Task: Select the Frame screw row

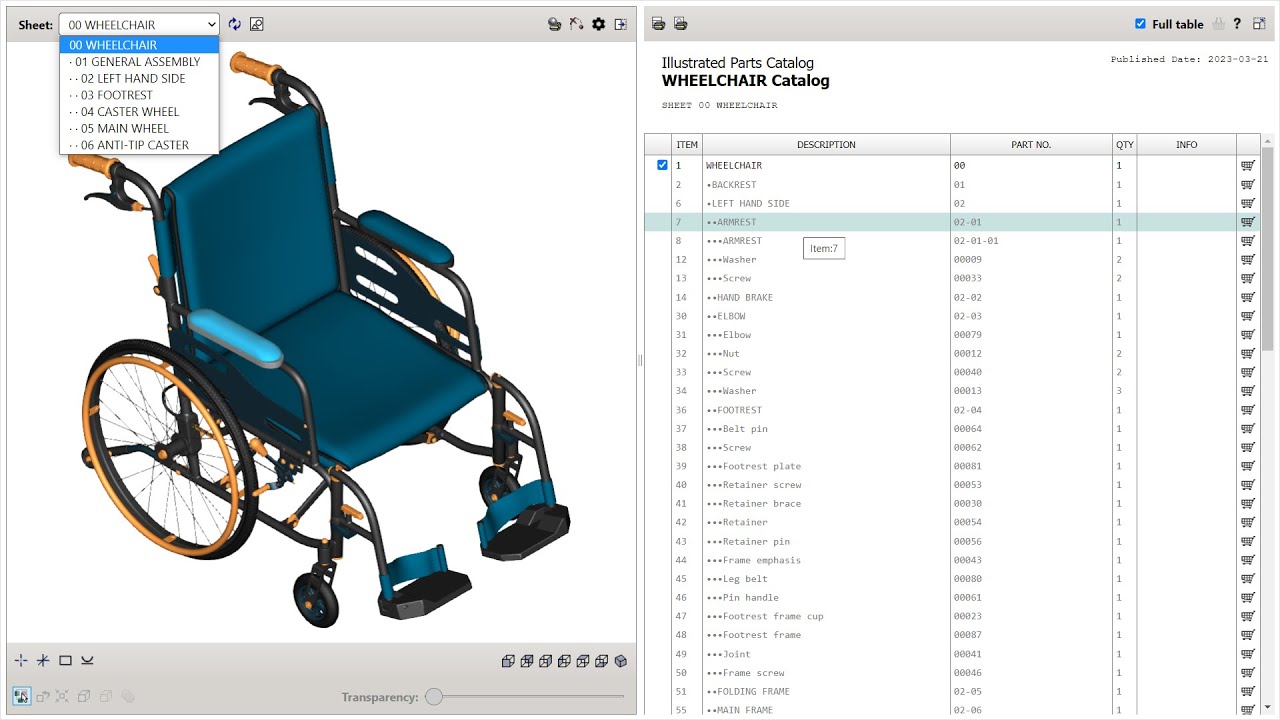Action: tap(952, 673)
